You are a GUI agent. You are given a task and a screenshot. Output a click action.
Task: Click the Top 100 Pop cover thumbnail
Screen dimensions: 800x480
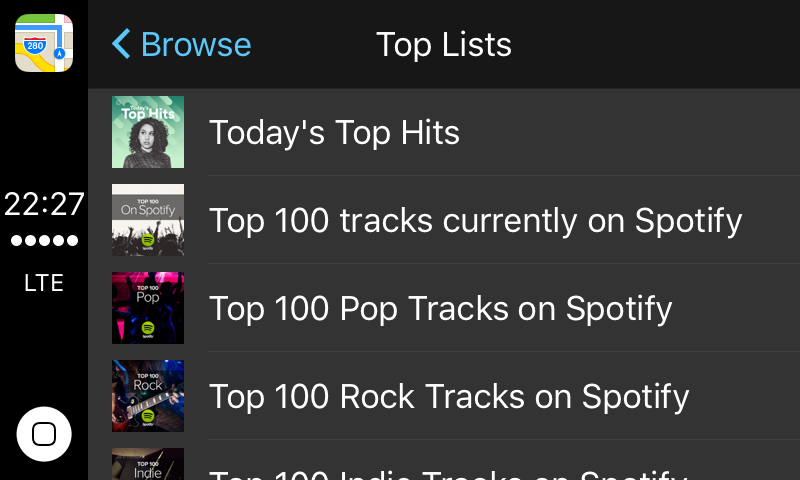(148, 308)
